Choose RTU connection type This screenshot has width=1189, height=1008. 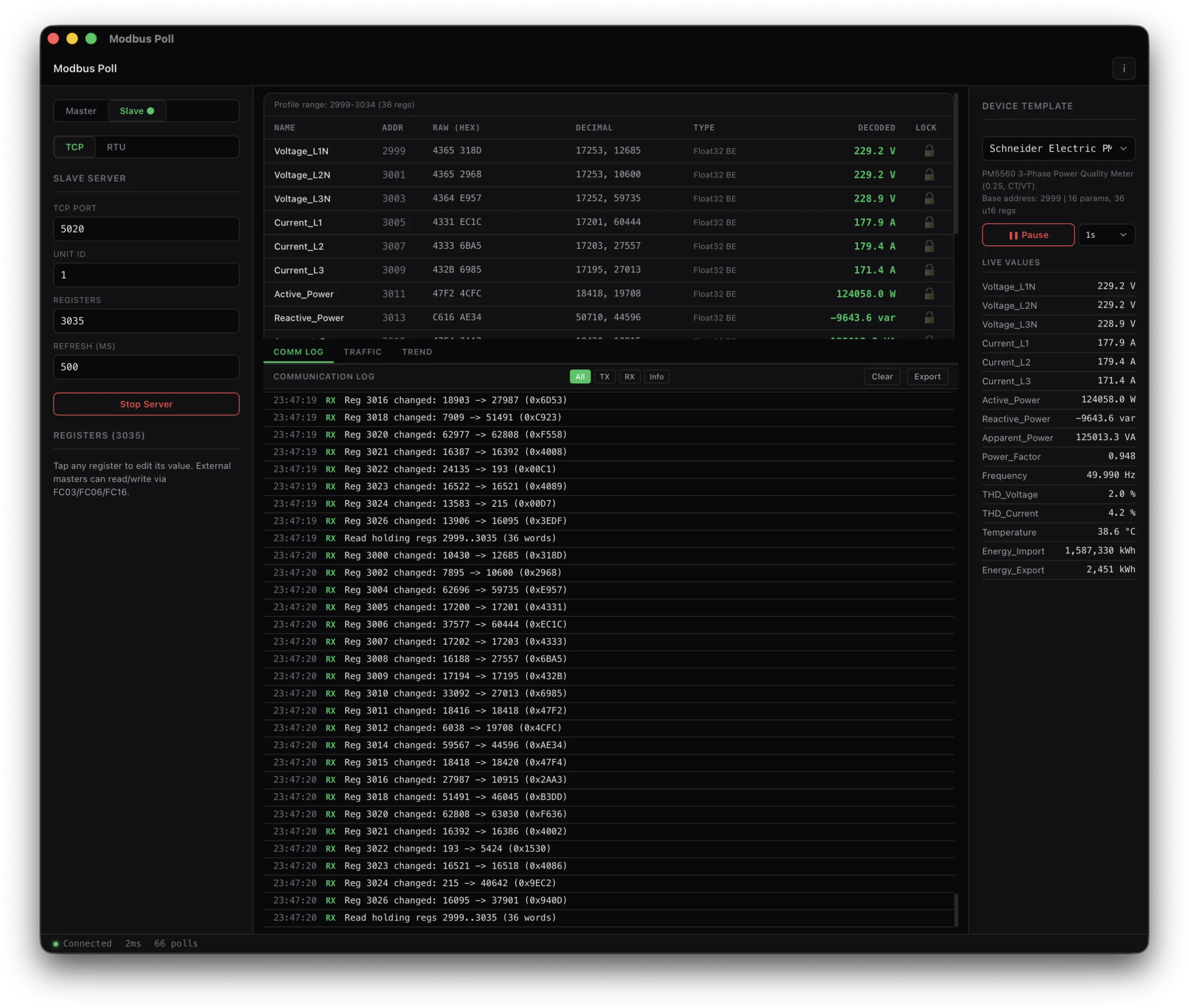pos(116,147)
